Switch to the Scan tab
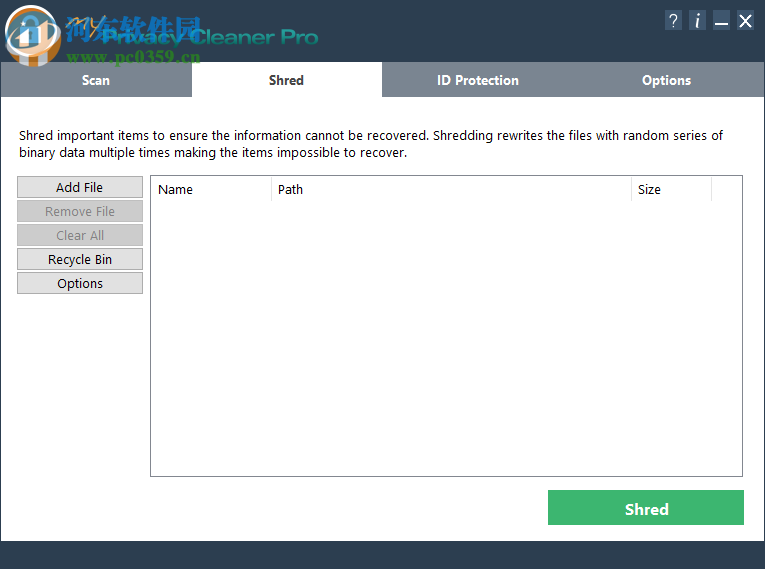Screen dimensions: 765x569 point(96,80)
